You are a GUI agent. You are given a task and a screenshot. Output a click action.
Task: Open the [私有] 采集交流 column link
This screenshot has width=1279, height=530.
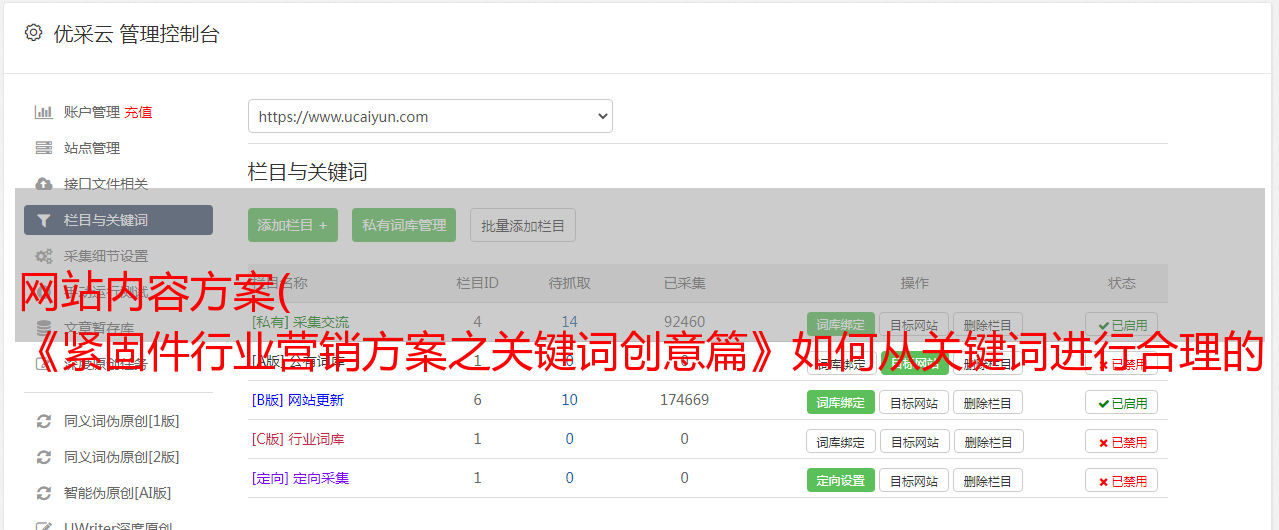(x=300, y=322)
